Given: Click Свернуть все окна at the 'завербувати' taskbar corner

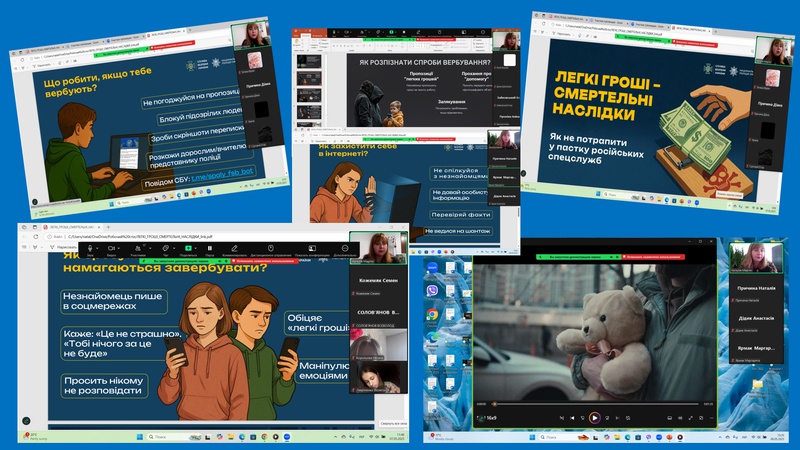Looking at the screenshot, I should click(393, 424).
